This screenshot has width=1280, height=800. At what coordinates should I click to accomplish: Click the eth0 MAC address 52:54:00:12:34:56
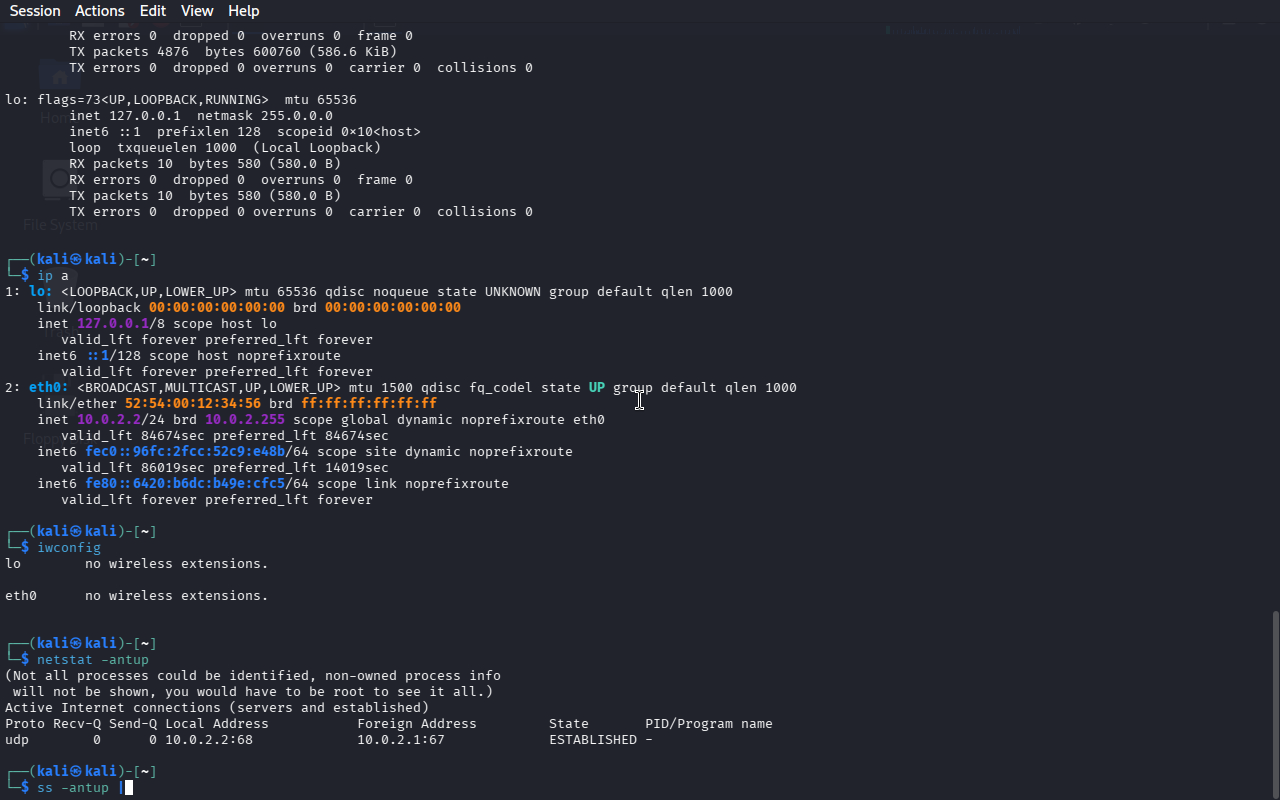click(193, 404)
